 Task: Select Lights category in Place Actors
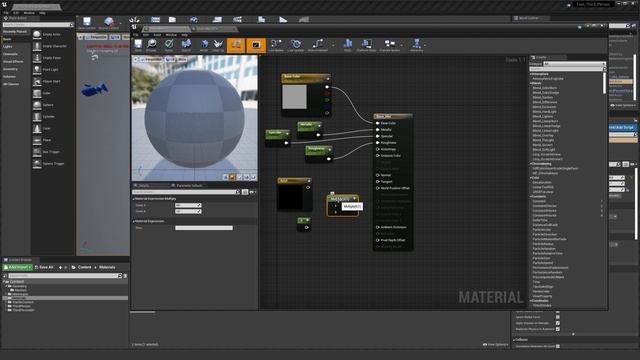tap(8, 47)
